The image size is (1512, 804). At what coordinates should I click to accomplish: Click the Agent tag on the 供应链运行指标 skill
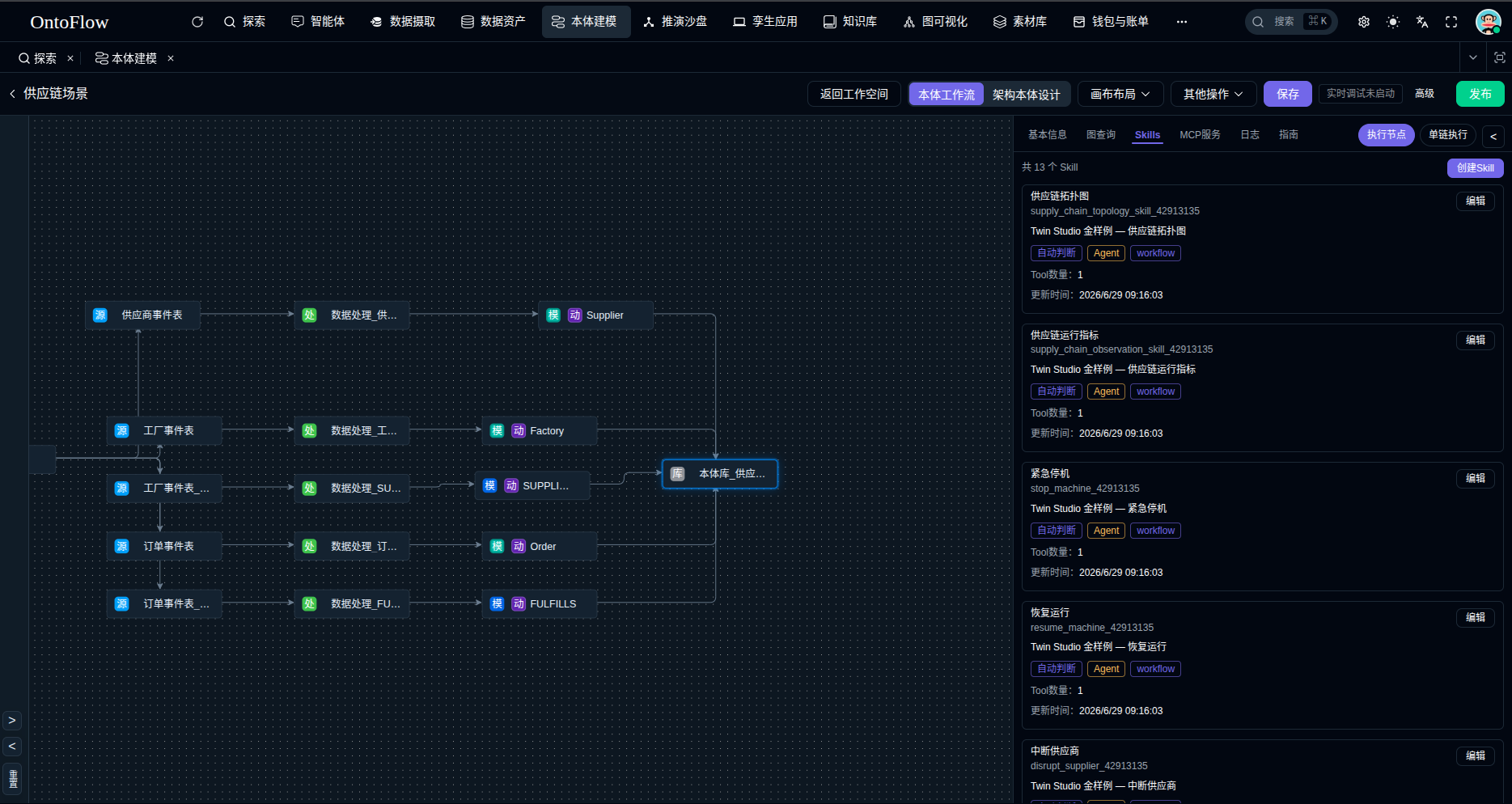(1106, 392)
